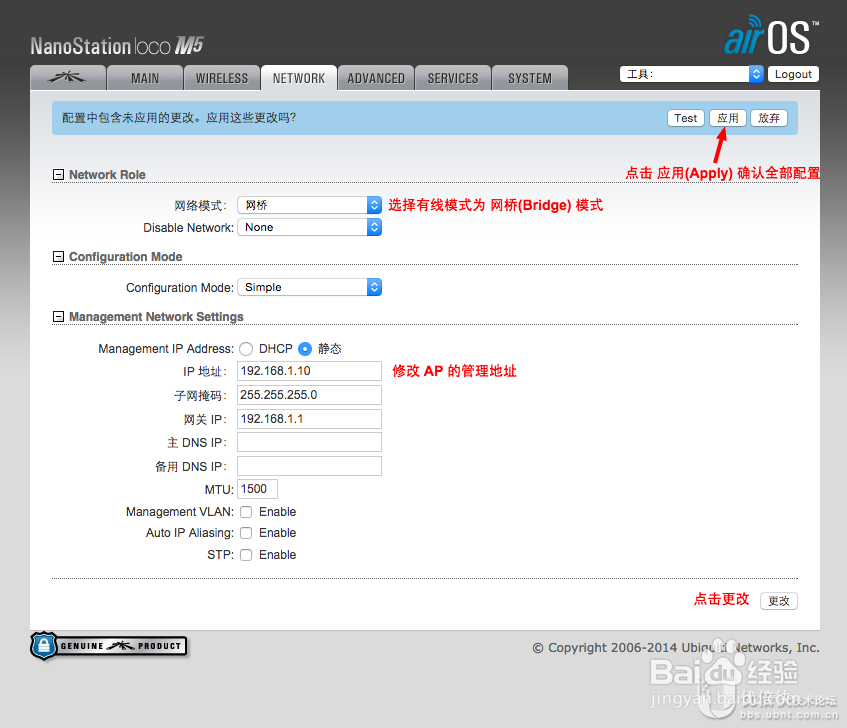Open the 网络模式 dropdown

308,205
